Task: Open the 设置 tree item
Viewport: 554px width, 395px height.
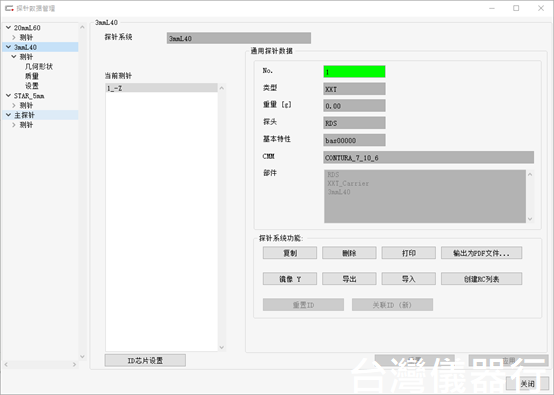Action: 32,86
